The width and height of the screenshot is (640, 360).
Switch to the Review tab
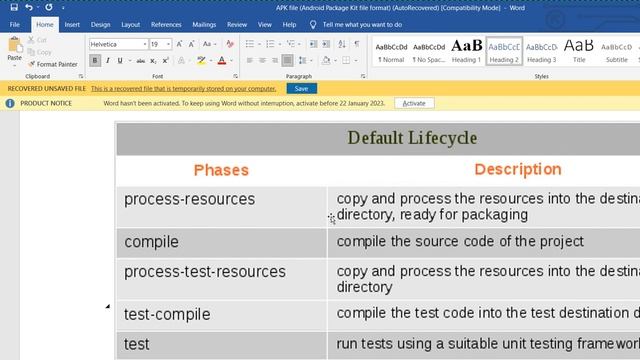237,24
